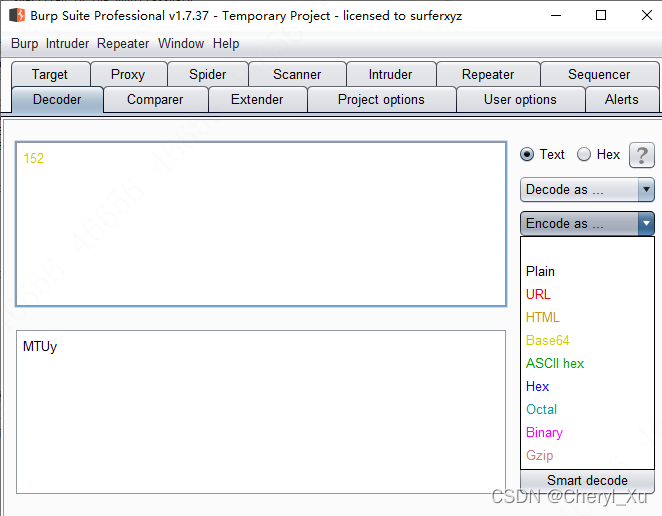The image size is (662, 516).
Task: Choose Base64 from the encode list
Action: pos(547,340)
